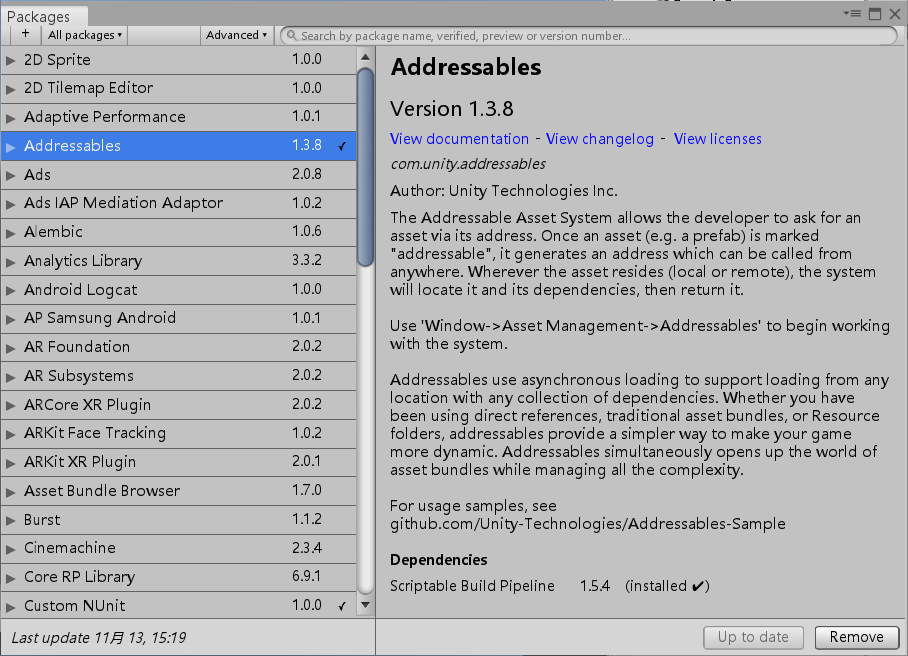Open the View changelog link

pos(599,139)
